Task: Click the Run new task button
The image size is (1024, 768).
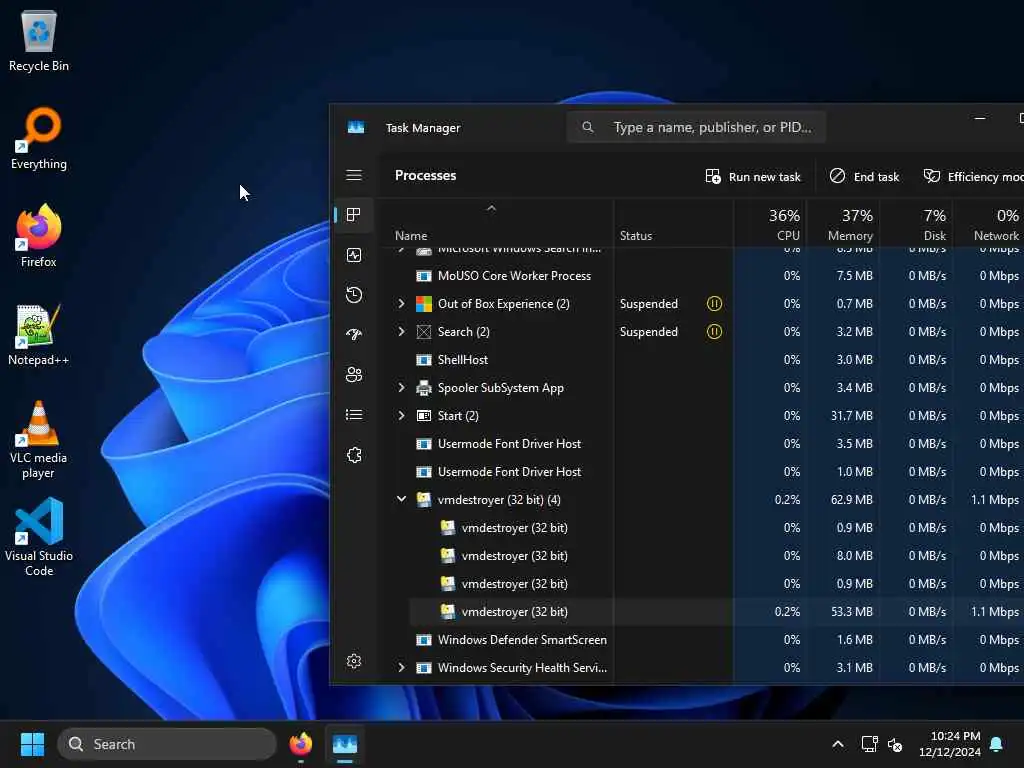Action: [753, 176]
